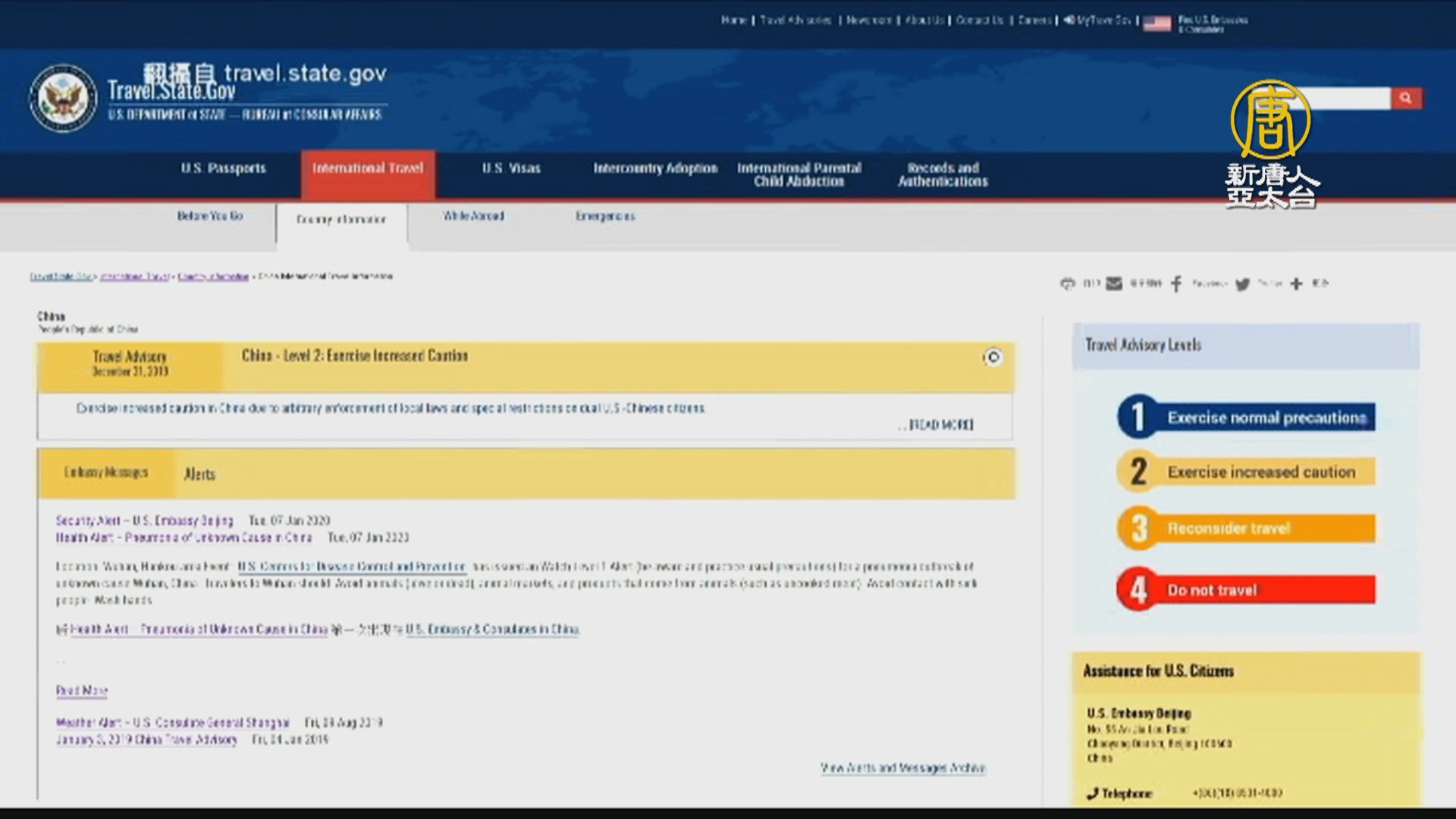The width and height of the screenshot is (1456, 819).
Task: Click the Department of State seal logo
Action: coord(63,99)
